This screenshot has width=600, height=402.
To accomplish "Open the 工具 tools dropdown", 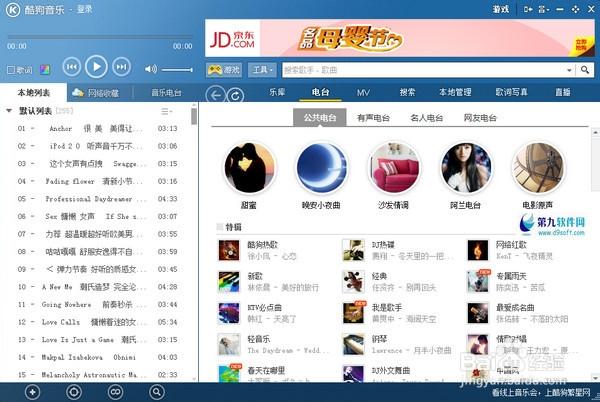I will tap(262, 70).
